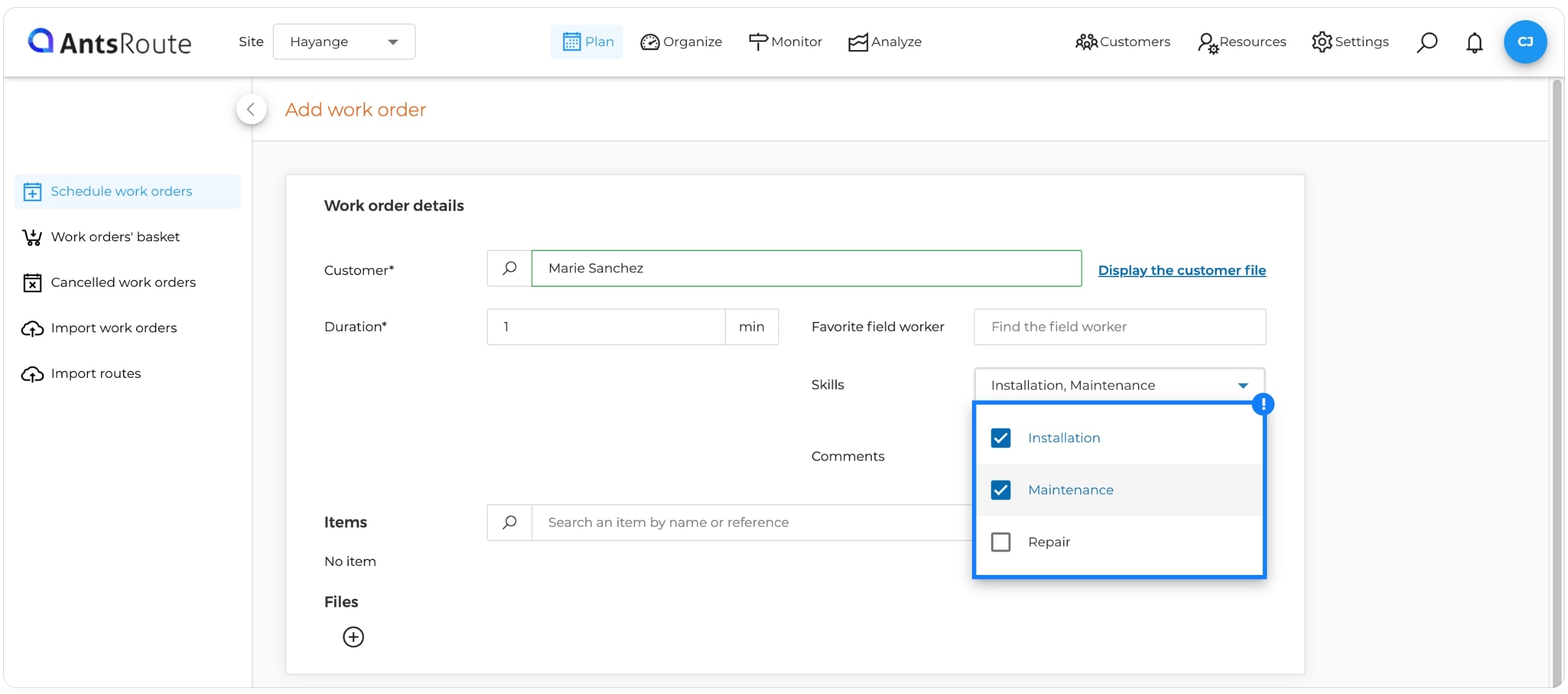Viewport: 1568px width, 694px height.
Task: Open Display the customer file link
Action: pyautogui.click(x=1182, y=270)
